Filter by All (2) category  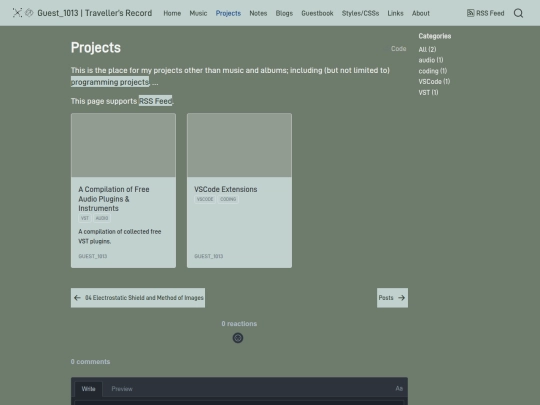(x=427, y=49)
